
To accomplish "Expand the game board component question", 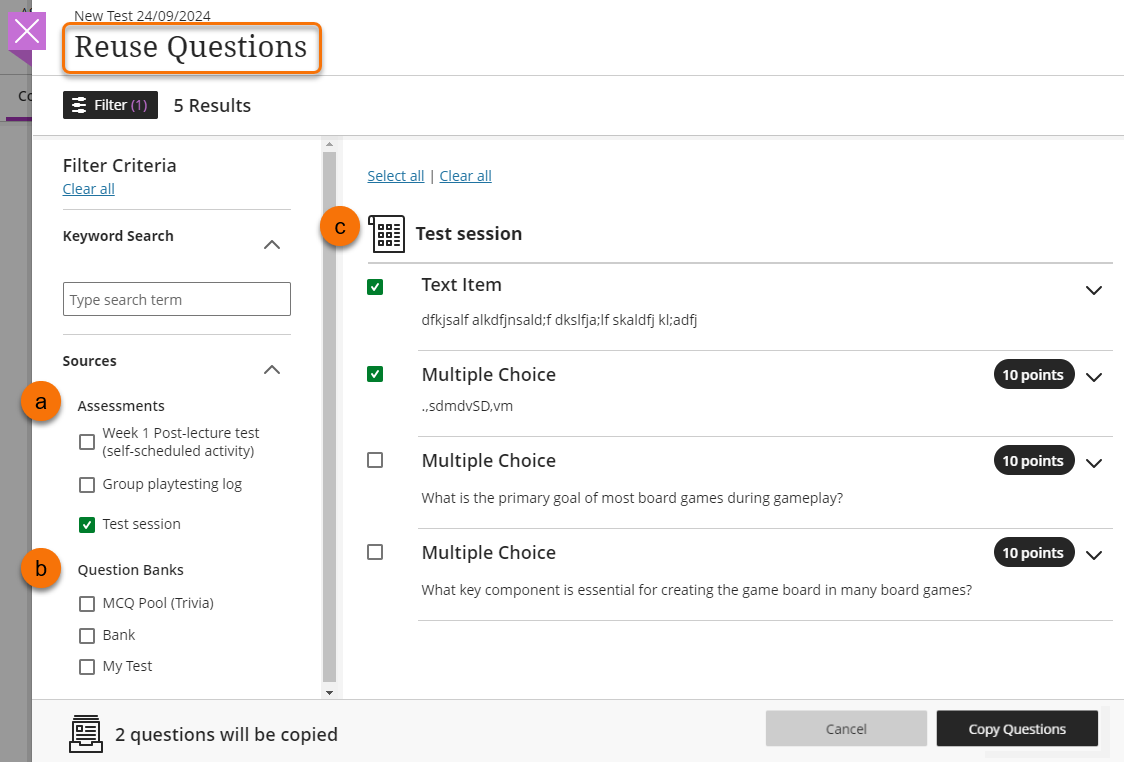I will pos(1093,555).
